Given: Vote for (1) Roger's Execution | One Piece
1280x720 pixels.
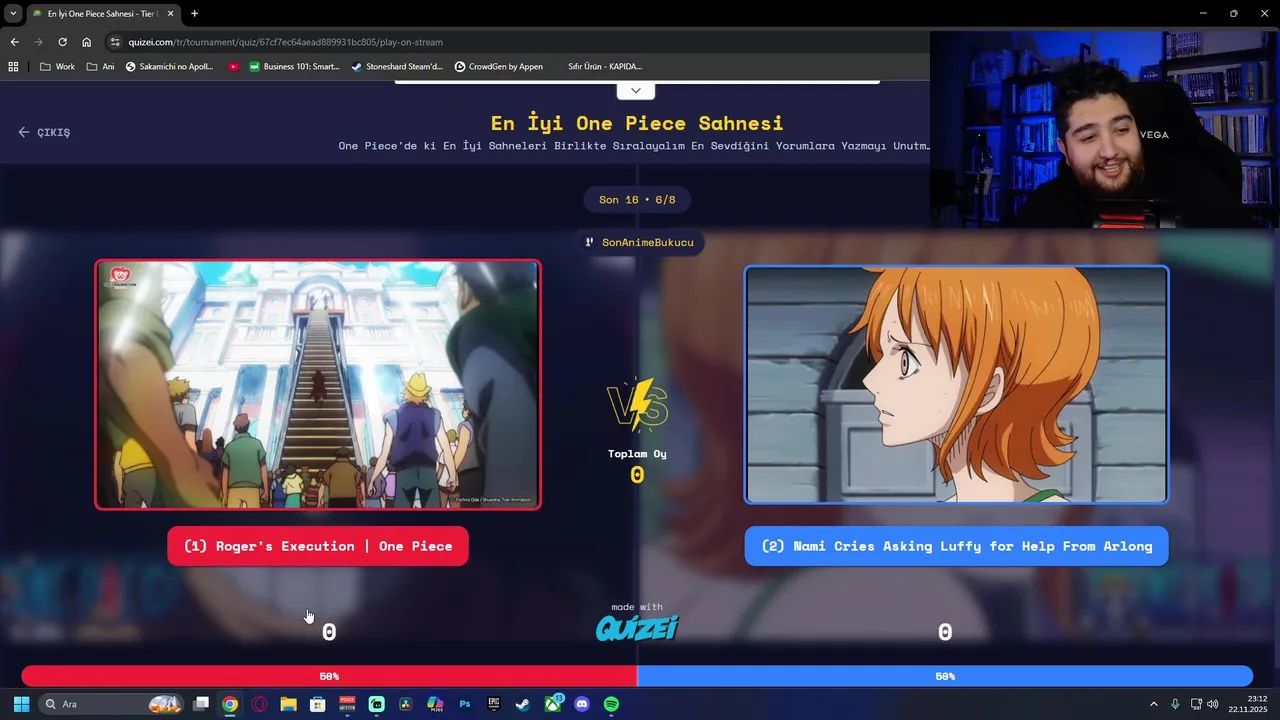Looking at the screenshot, I should 318,546.
